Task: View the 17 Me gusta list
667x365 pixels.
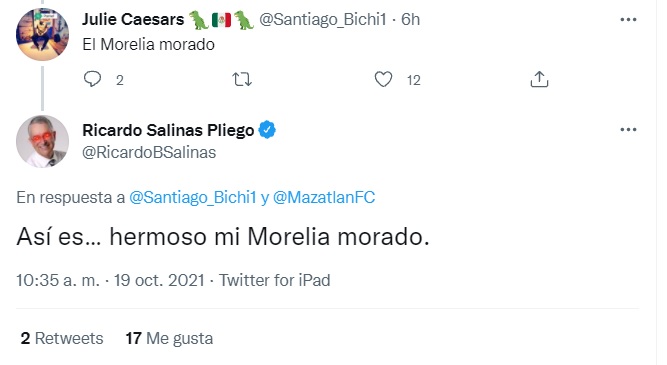Action: (169, 339)
